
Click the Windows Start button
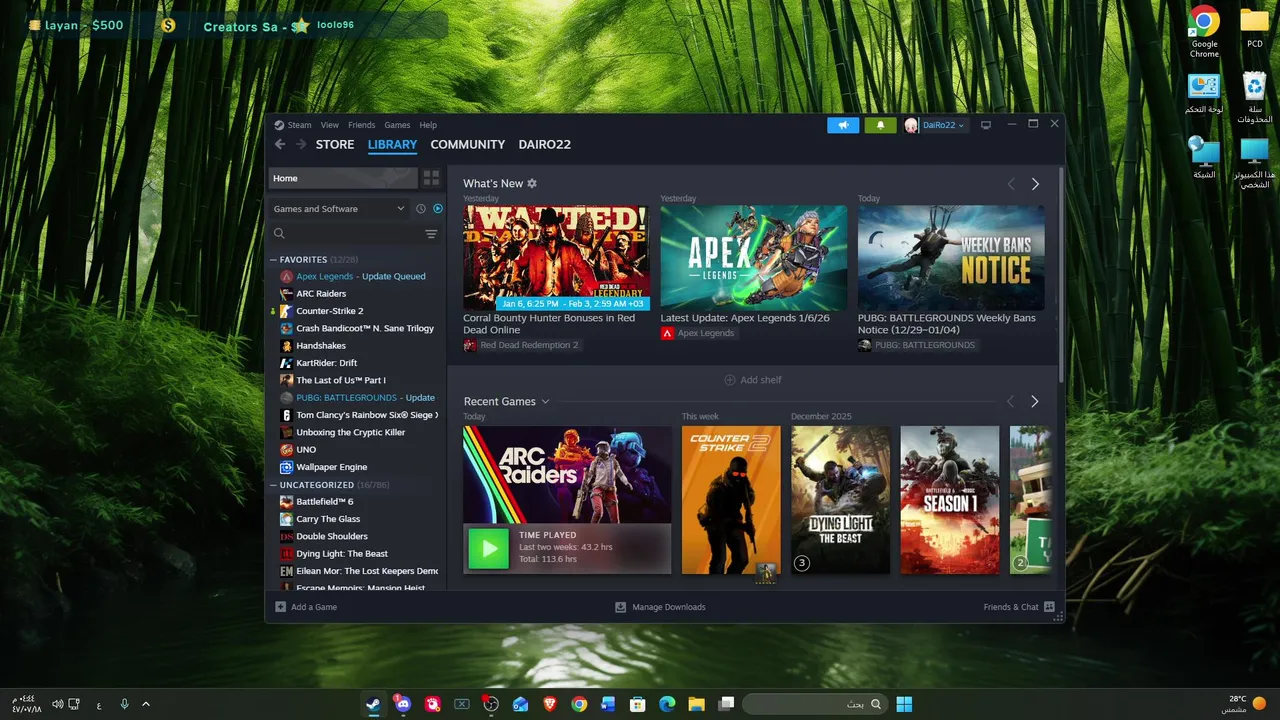click(x=904, y=704)
